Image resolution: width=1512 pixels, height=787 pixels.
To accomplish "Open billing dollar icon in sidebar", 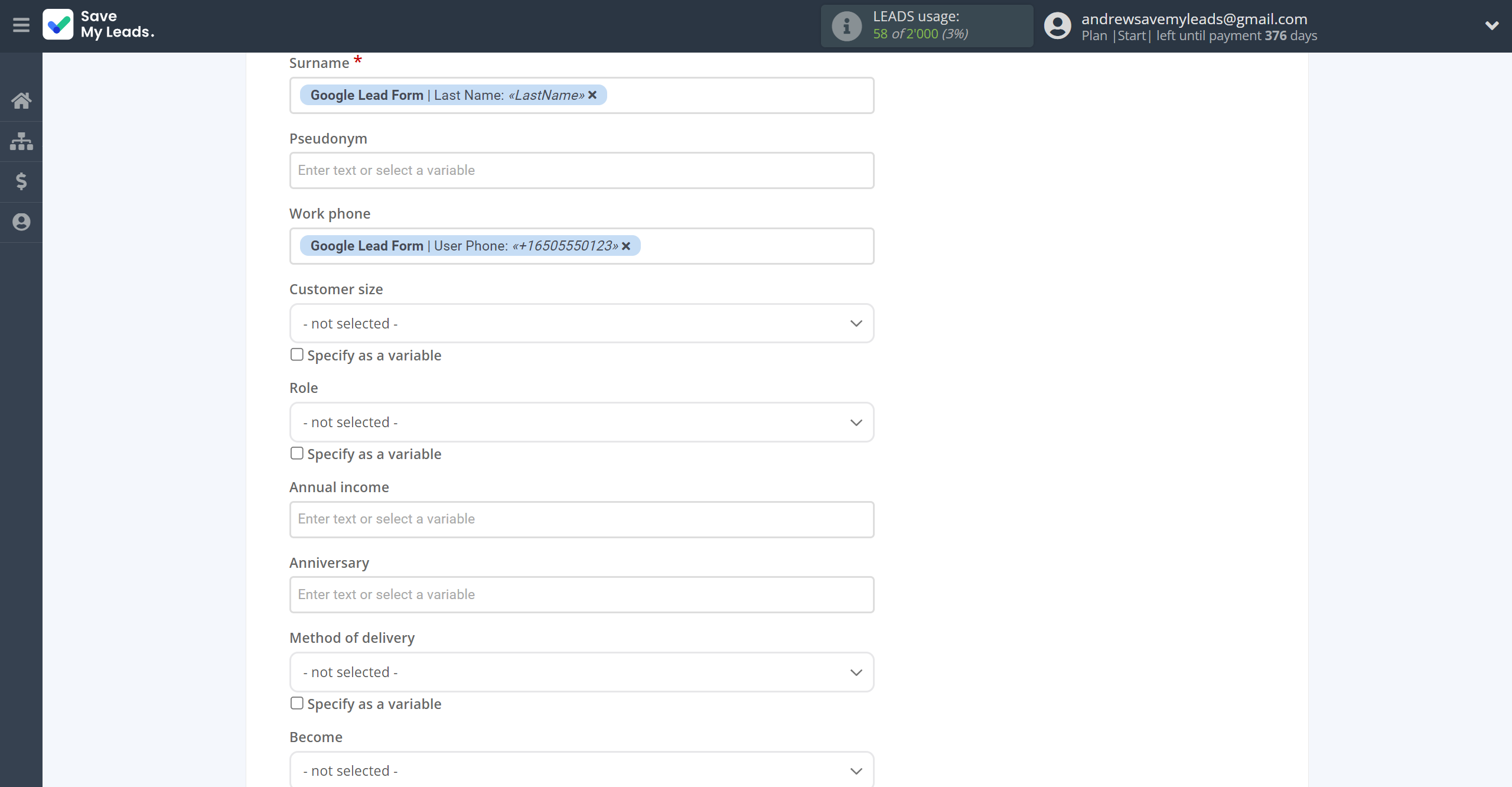I will point(21,181).
